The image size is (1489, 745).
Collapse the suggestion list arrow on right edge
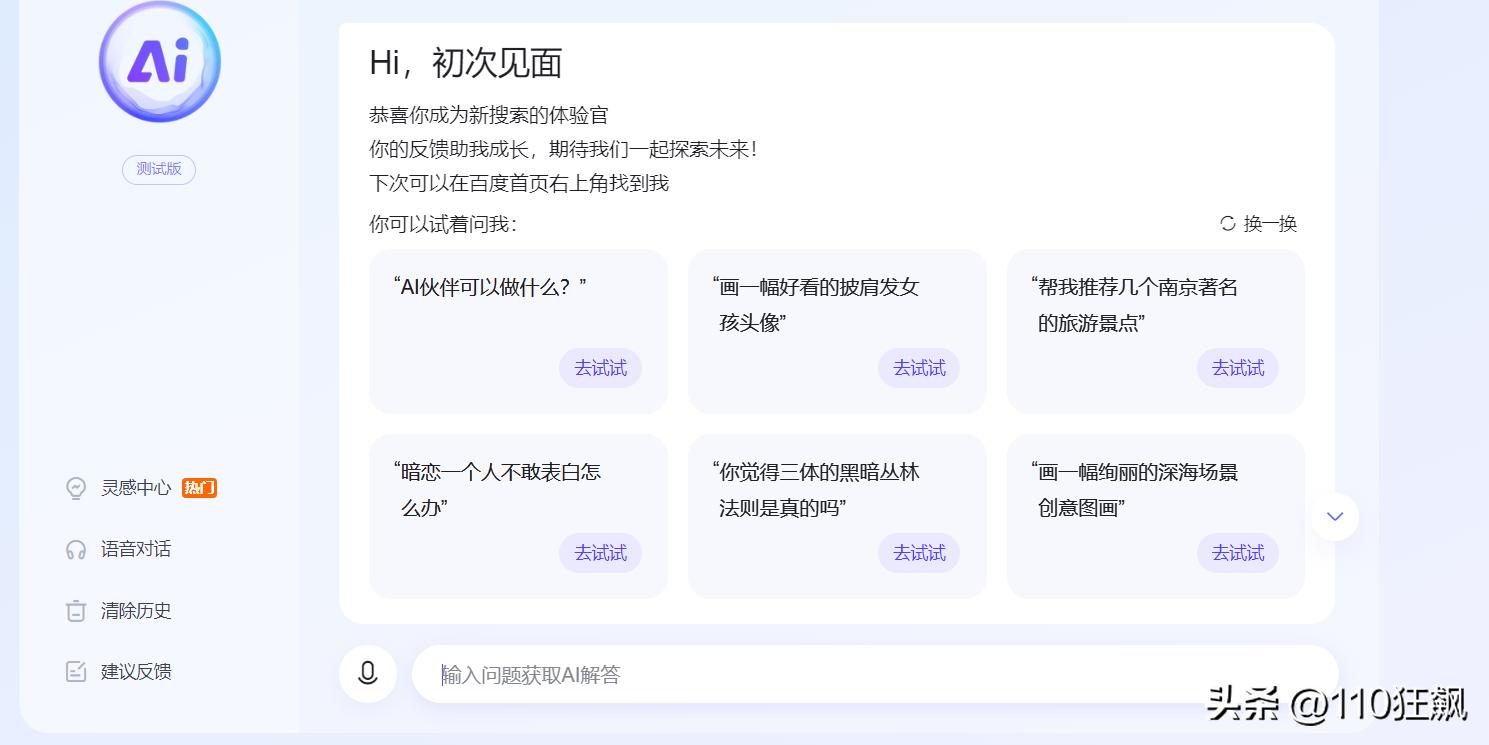[1333, 516]
